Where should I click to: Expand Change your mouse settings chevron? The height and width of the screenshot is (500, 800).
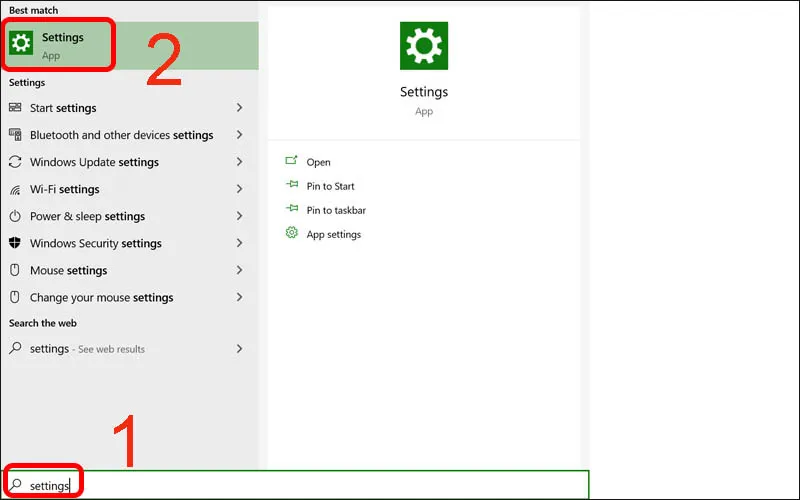(x=239, y=297)
